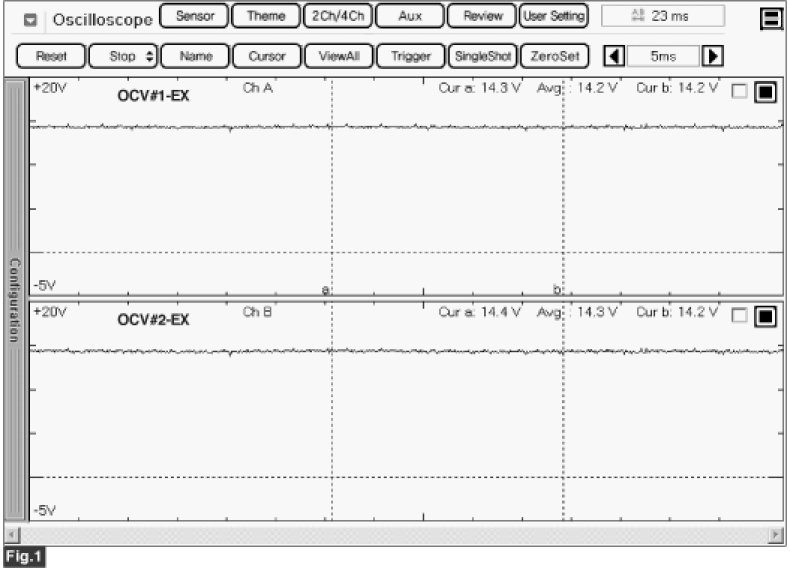Click the menu icon at top-right corner

tap(770, 18)
